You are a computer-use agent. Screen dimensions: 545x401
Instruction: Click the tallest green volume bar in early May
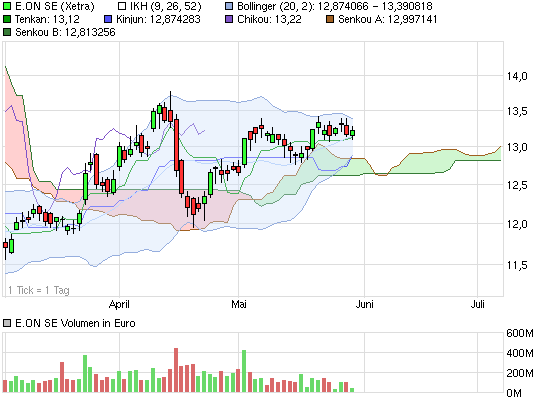point(244,371)
